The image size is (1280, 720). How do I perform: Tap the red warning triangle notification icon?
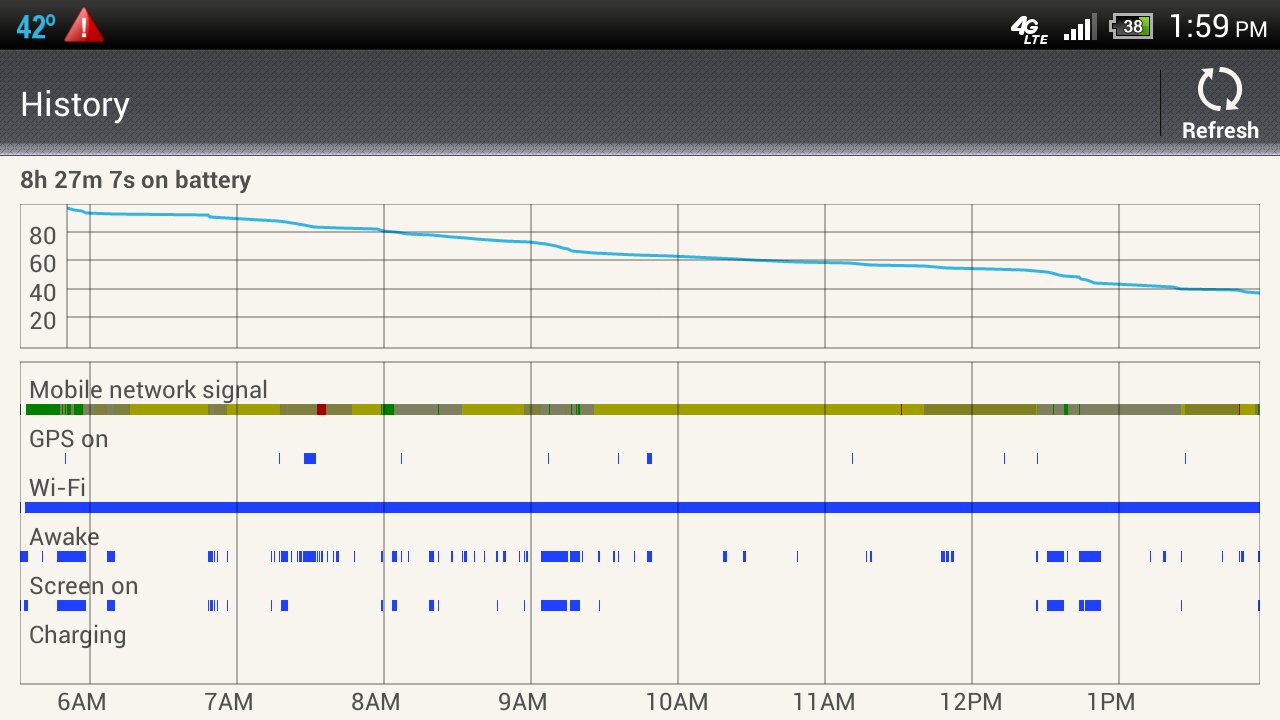84,26
